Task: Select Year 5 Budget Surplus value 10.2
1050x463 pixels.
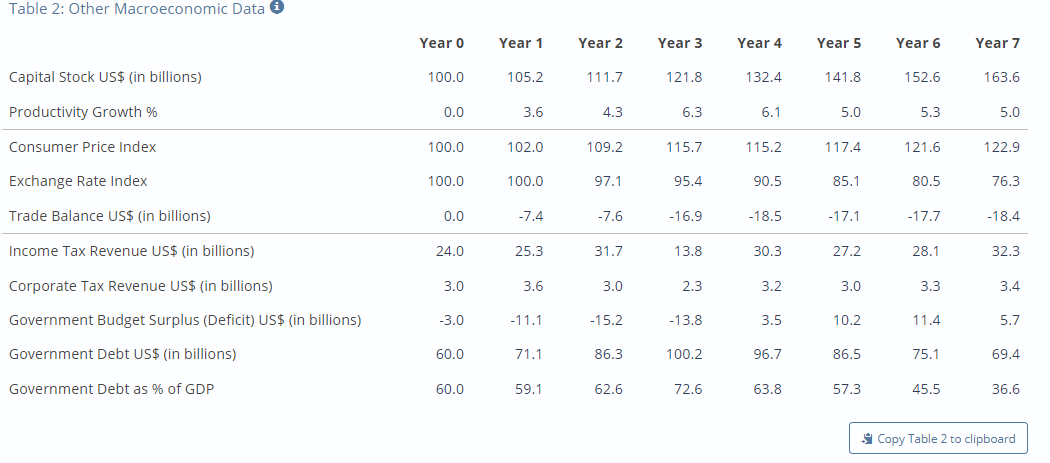Action: point(846,320)
